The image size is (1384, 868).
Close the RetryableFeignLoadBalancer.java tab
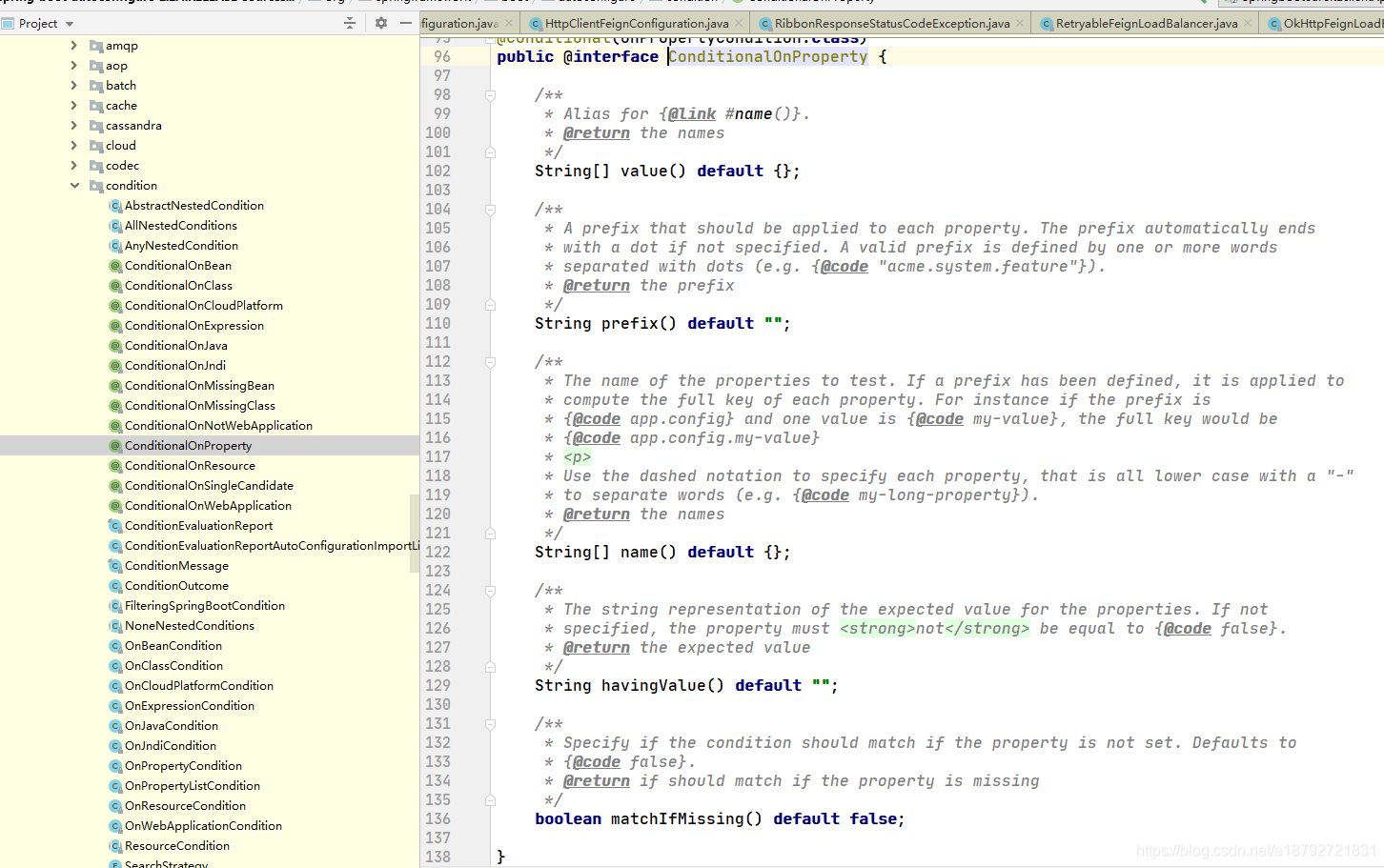tap(1248, 24)
